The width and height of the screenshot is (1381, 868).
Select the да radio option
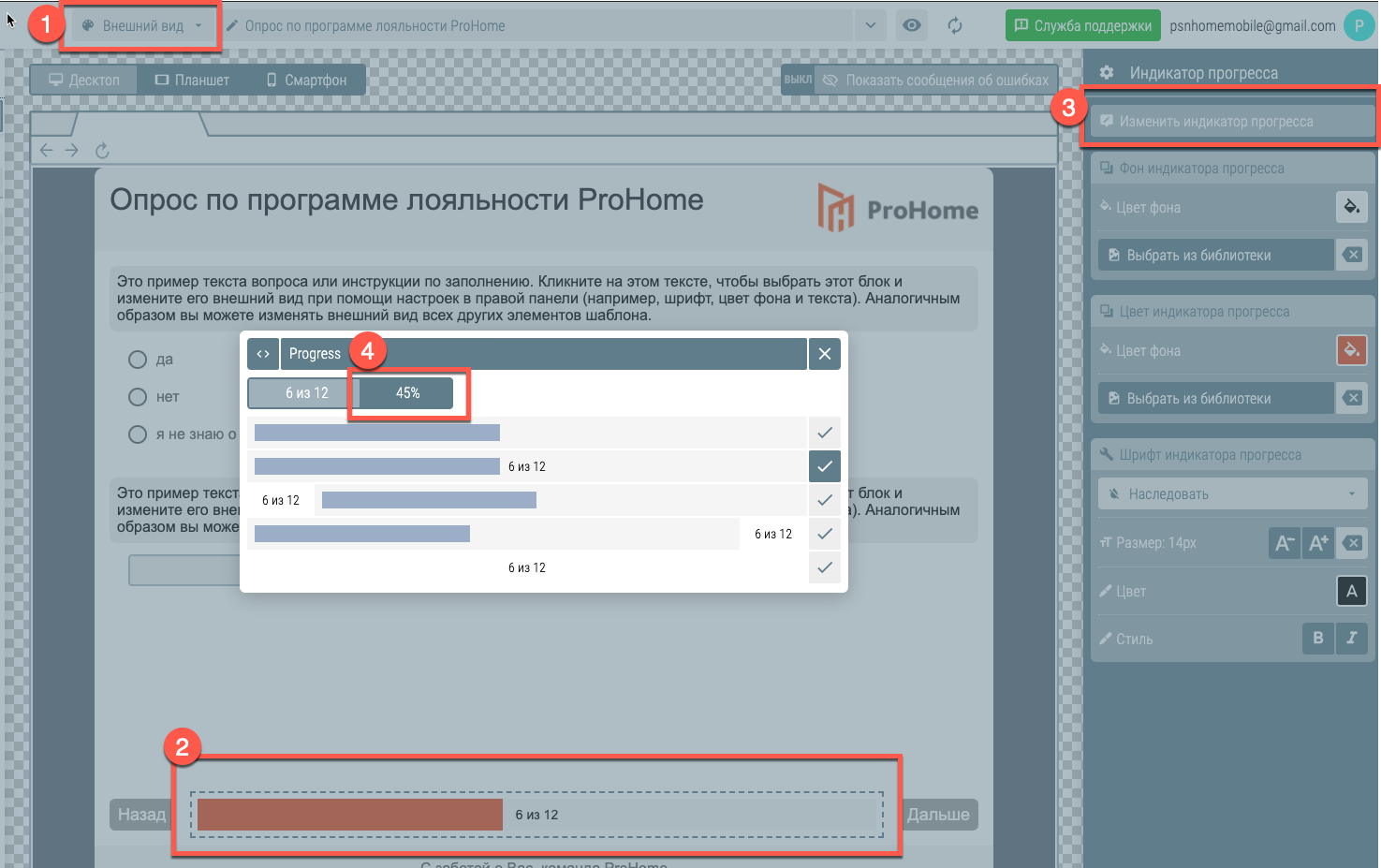138,360
